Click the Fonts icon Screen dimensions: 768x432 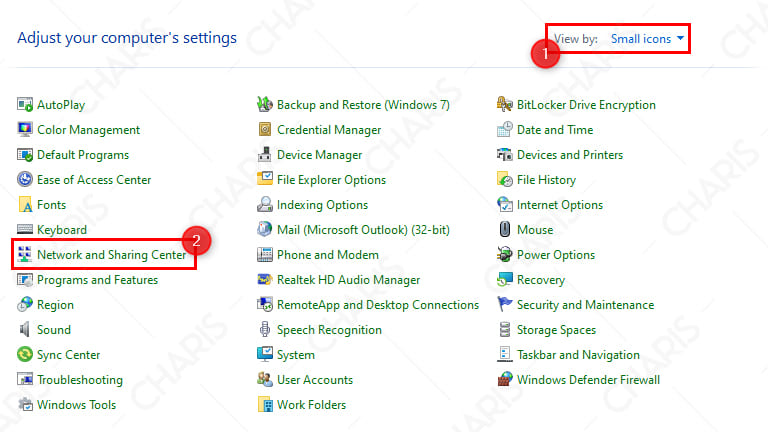pos(25,204)
